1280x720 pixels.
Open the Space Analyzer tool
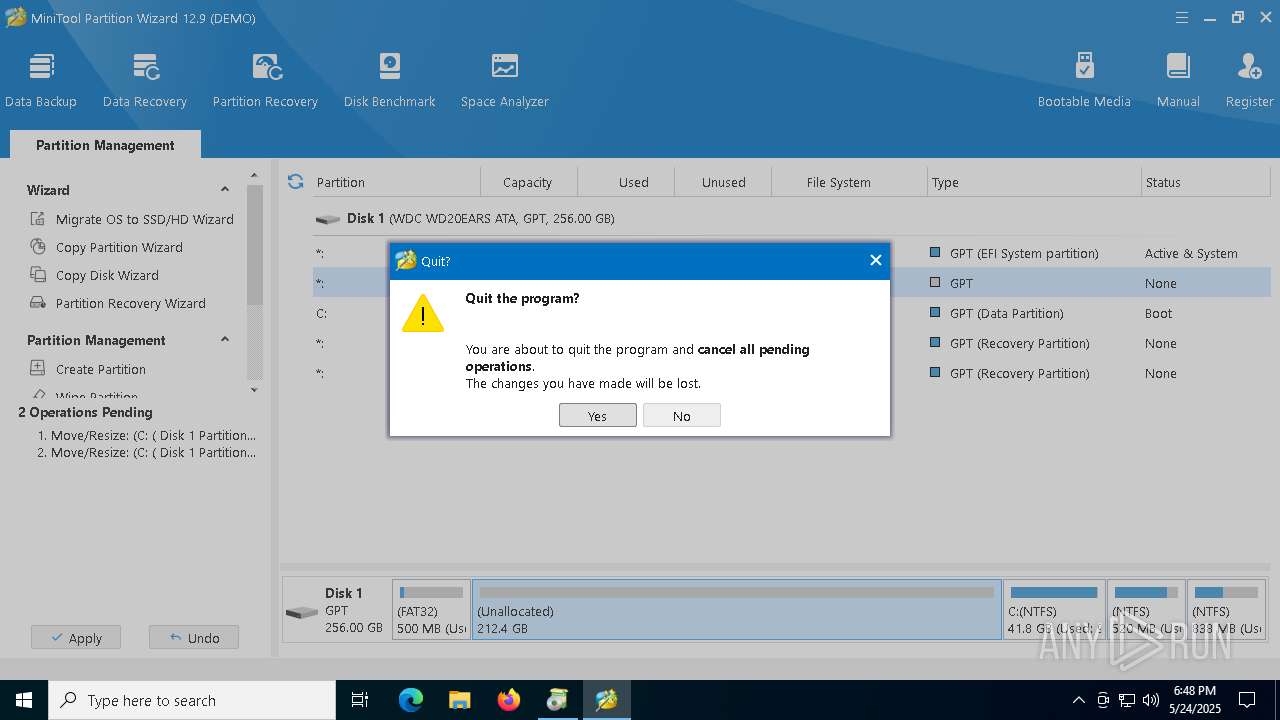505,80
